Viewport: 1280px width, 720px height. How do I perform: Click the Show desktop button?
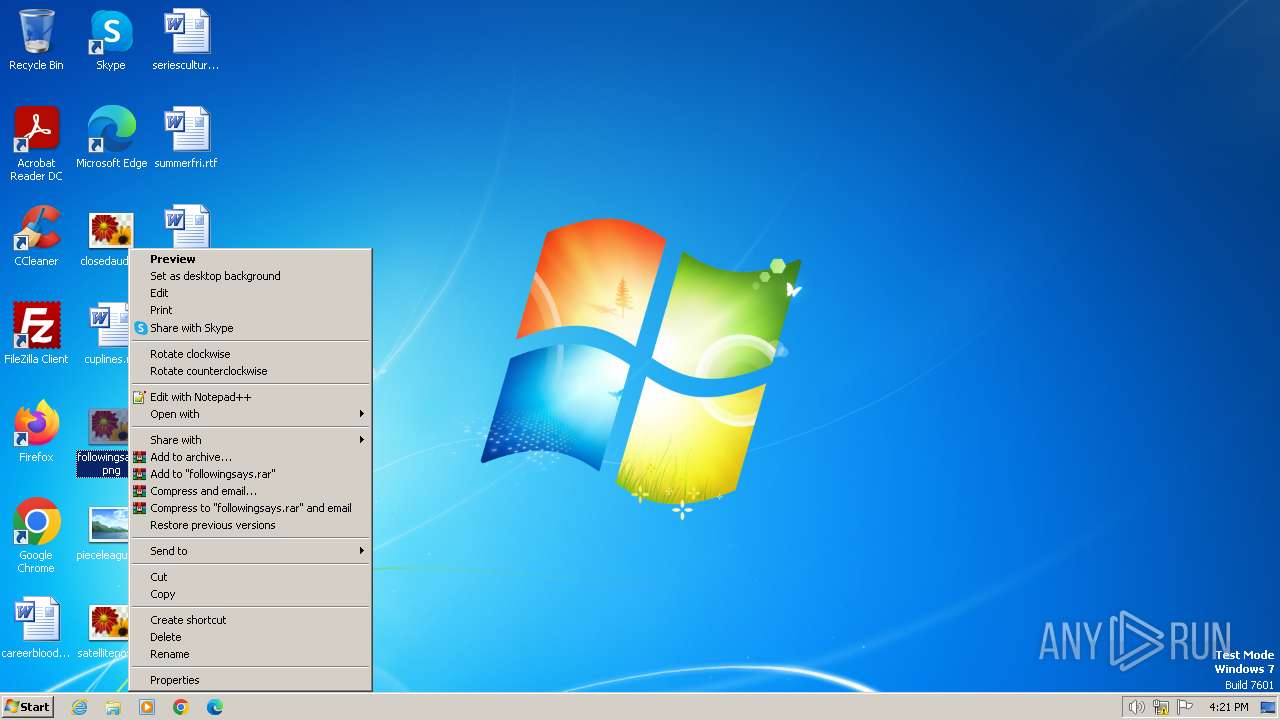coord(1268,707)
